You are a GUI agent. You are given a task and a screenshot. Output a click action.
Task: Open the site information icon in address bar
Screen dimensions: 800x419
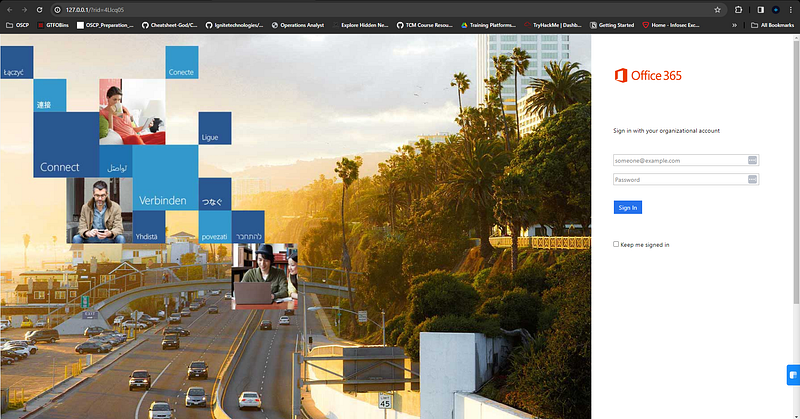(x=57, y=10)
